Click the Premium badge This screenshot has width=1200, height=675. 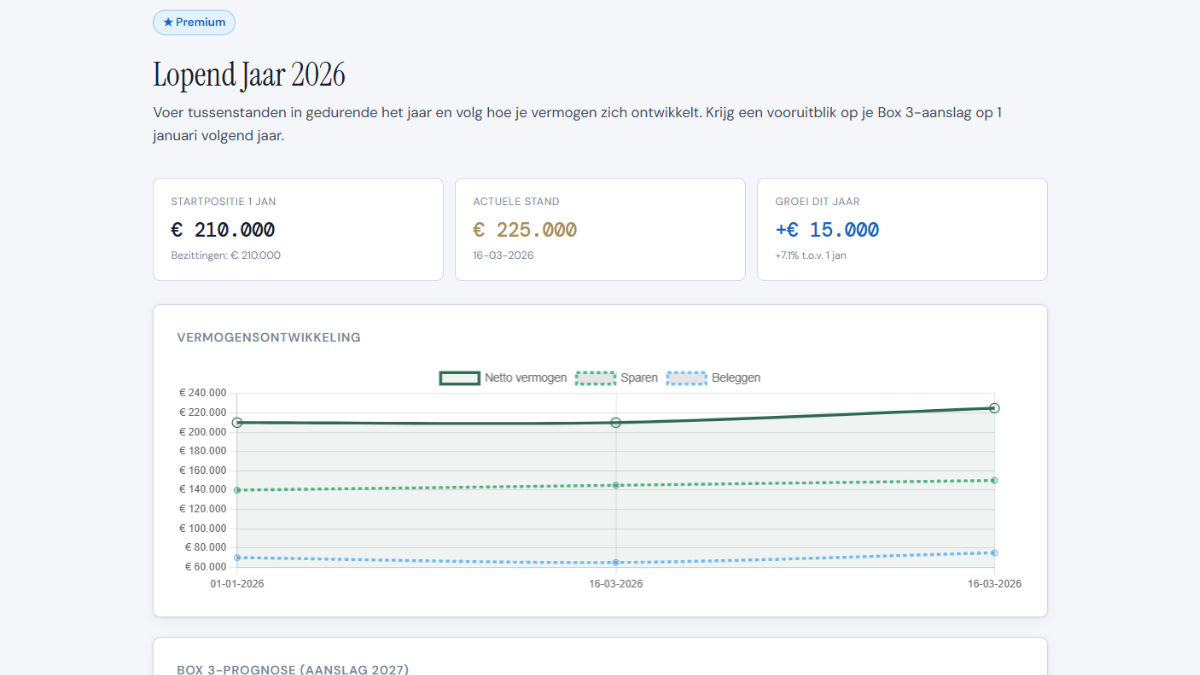click(194, 21)
